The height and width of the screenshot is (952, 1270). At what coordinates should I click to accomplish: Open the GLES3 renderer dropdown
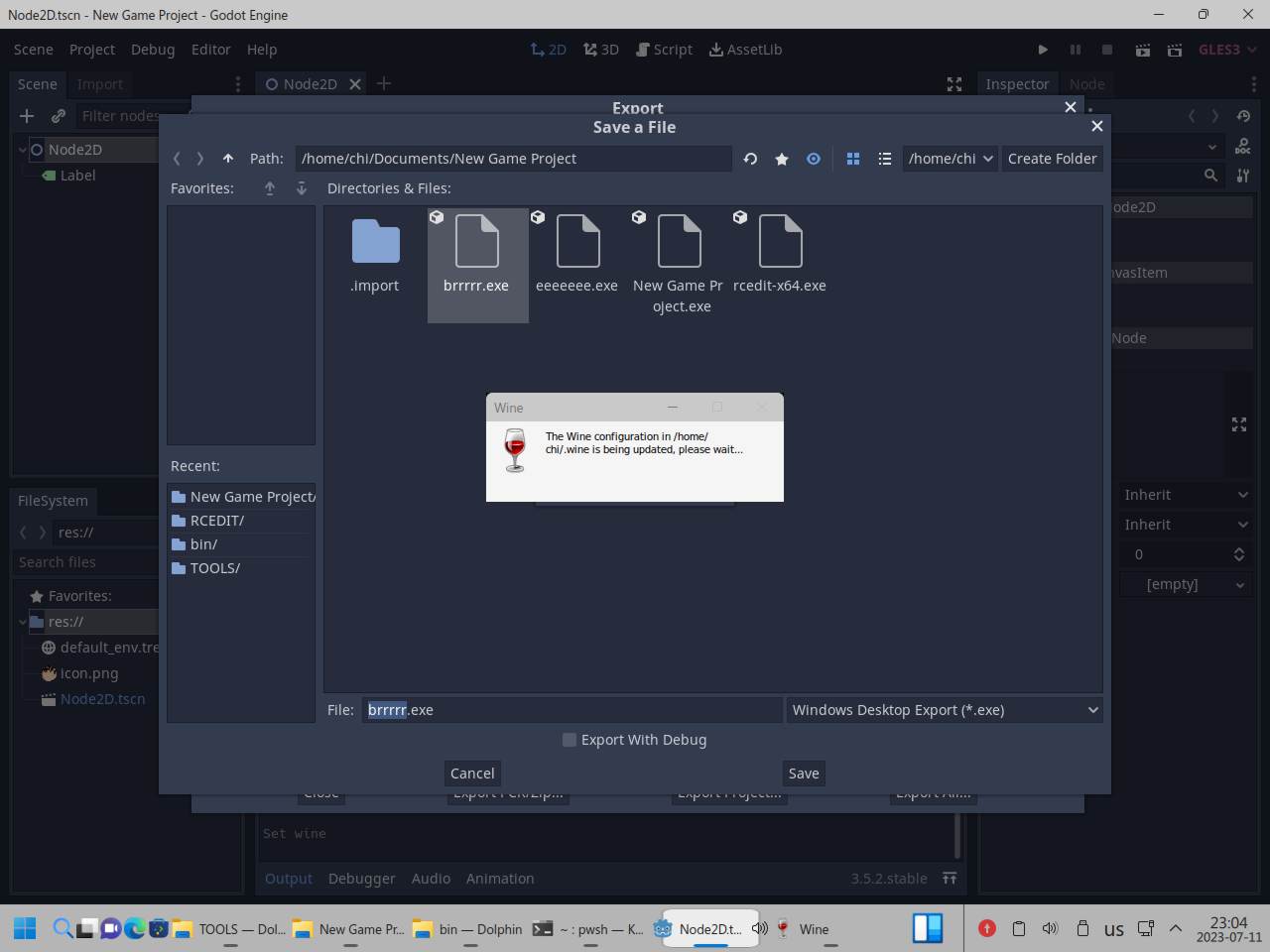point(1228,50)
